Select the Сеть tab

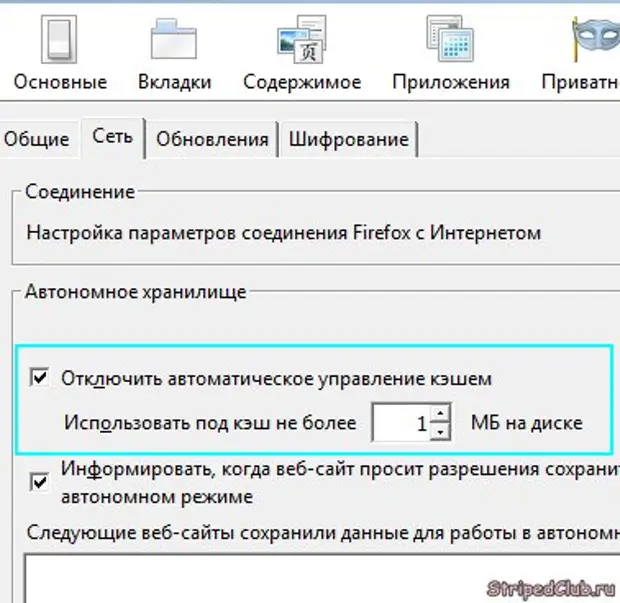coord(112,137)
